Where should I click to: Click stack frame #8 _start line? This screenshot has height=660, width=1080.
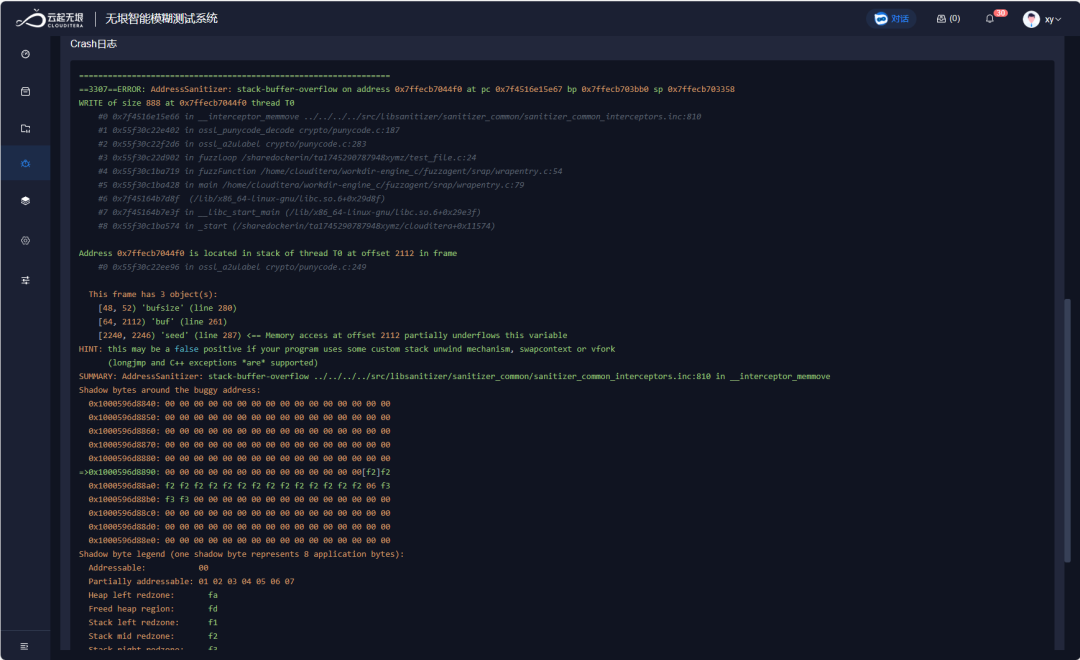pos(296,226)
